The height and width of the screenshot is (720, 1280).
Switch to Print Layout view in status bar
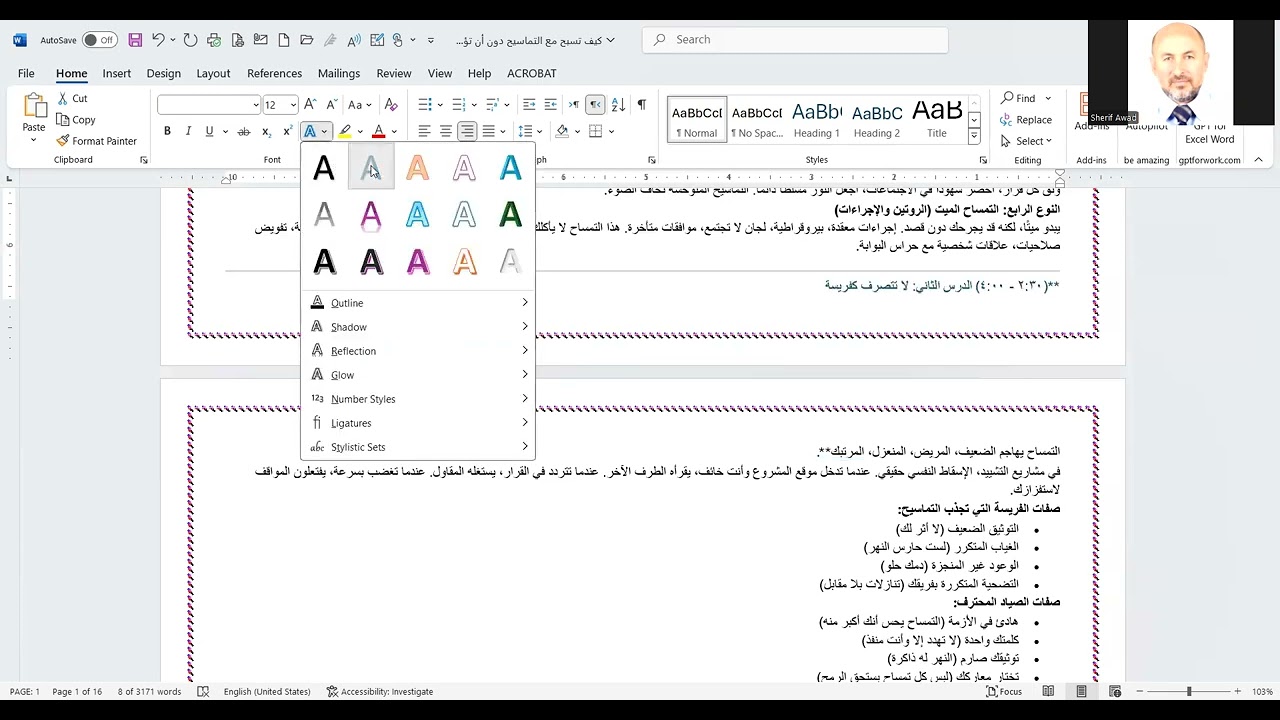(1081, 691)
